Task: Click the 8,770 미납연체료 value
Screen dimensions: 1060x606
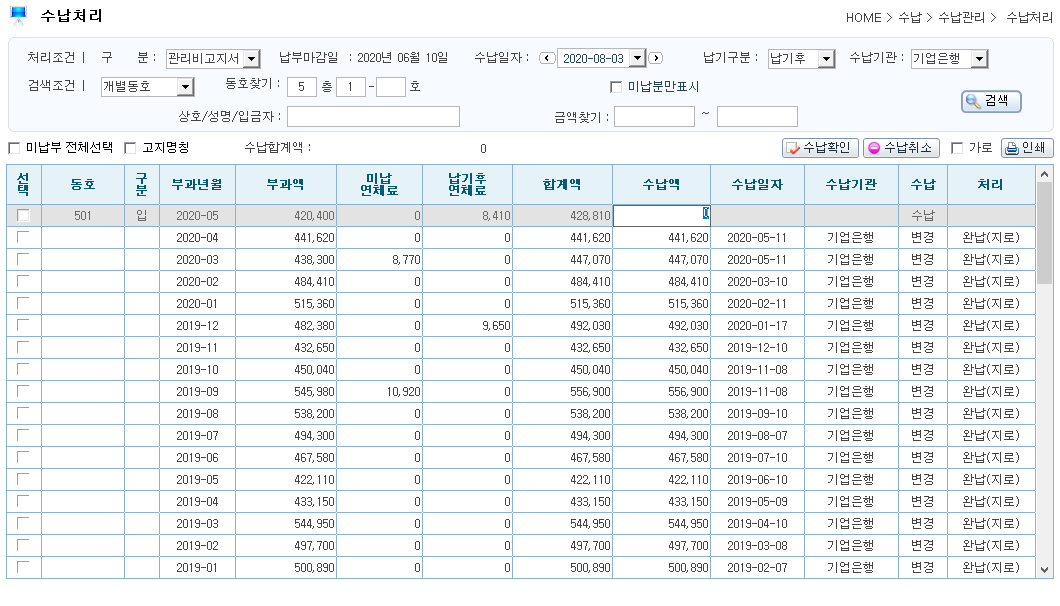Action: click(406, 260)
